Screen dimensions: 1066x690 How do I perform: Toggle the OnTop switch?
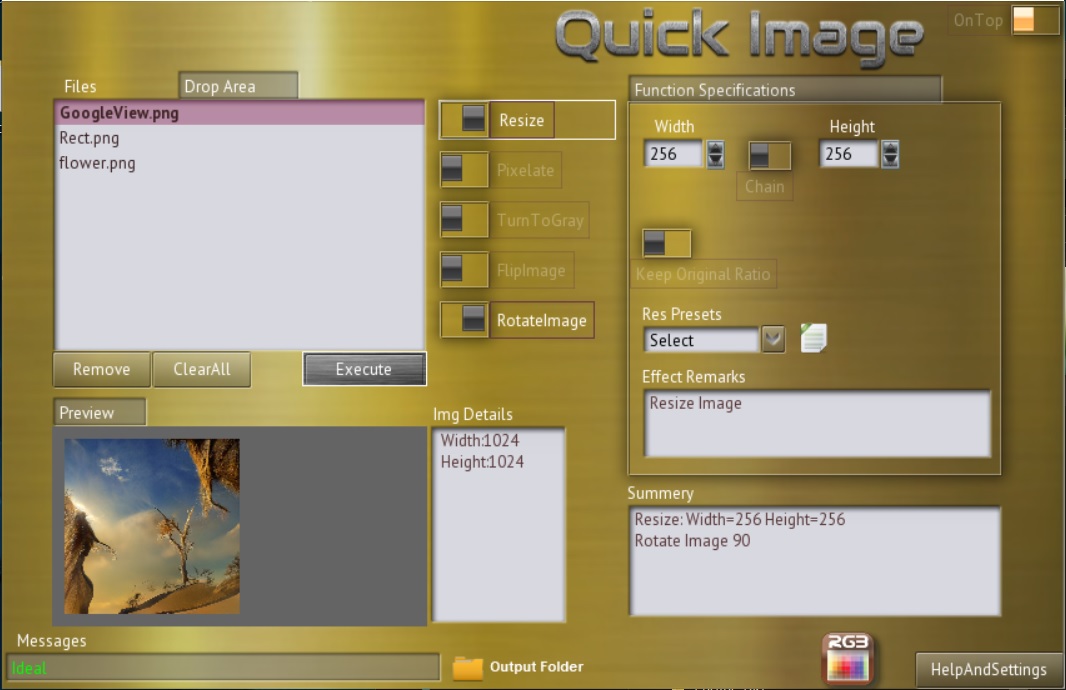tap(1036, 20)
